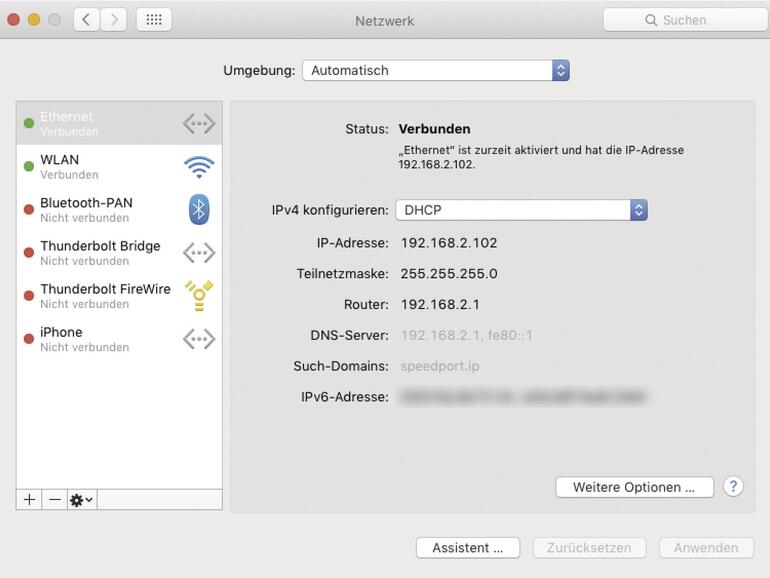The height and width of the screenshot is (578, 770).
Task: Close the window with red button
Action: pos(13,20)
